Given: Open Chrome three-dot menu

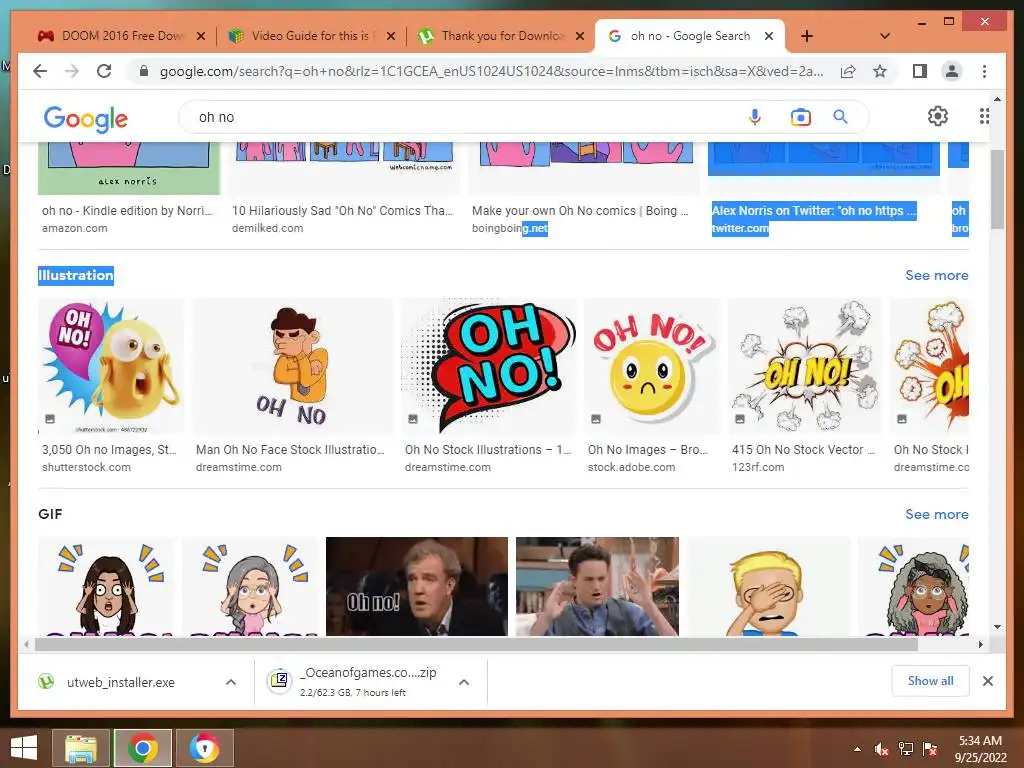Looking at the screenshot, I should click(984, 71).
